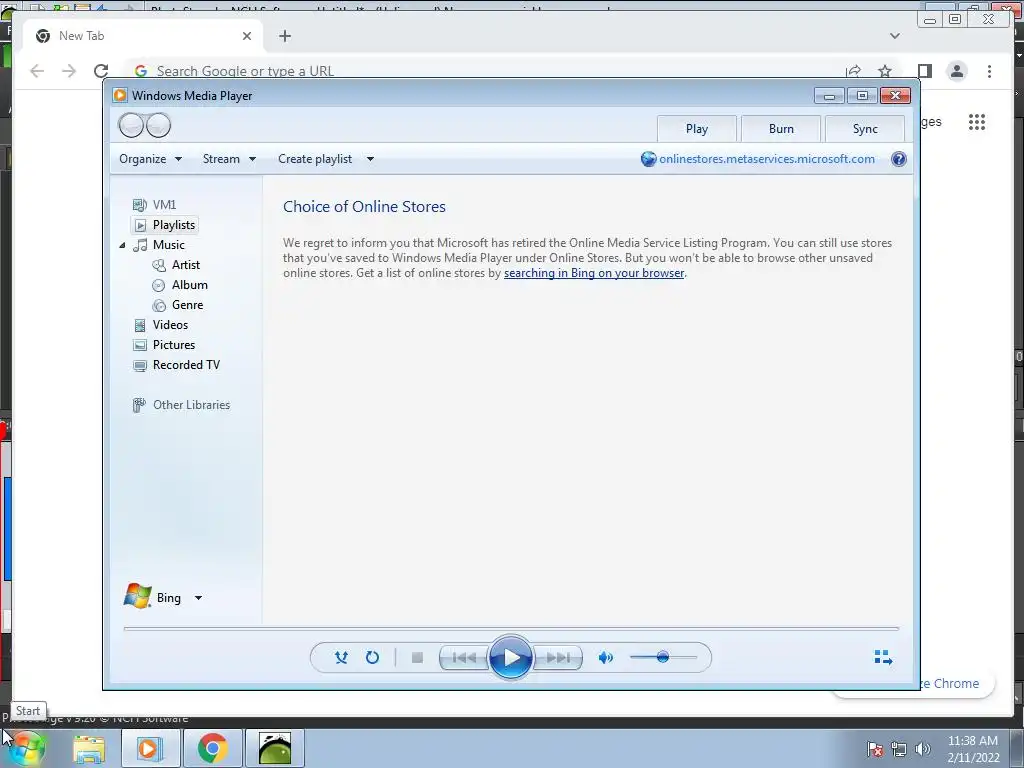The width and height of the screenshot is (1024, 768).
Task: Open the NCH application taskbar icon
Action: 275,749
